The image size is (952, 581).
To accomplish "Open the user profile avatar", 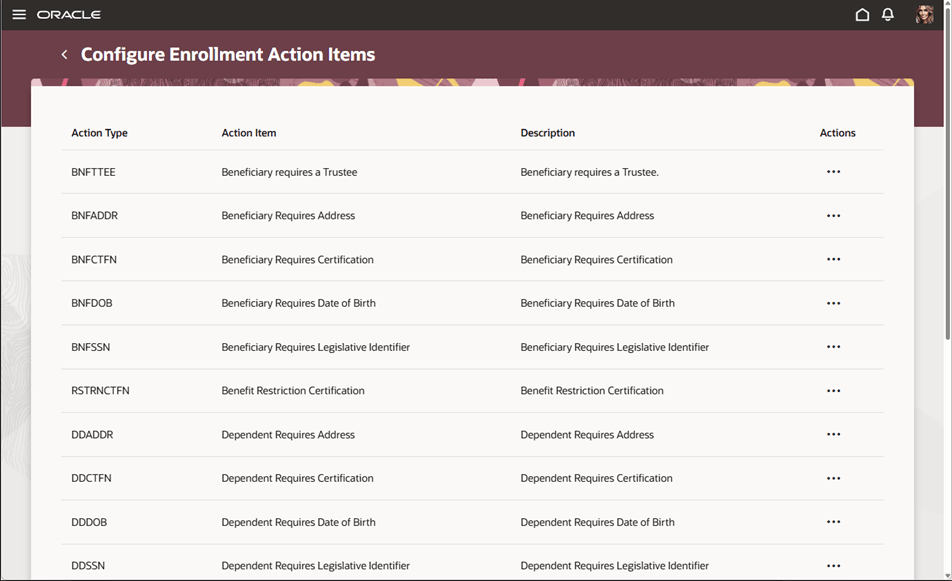I will point(924,15).
